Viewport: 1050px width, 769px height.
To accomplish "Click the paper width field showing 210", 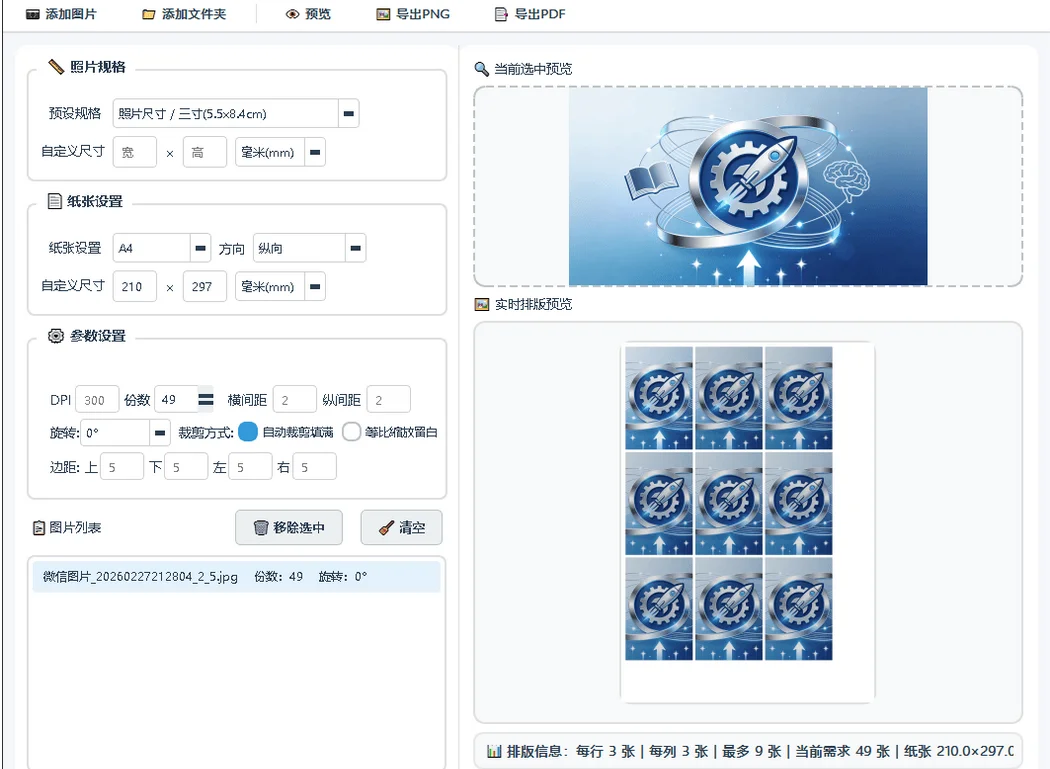I will (x=135, y=287).
